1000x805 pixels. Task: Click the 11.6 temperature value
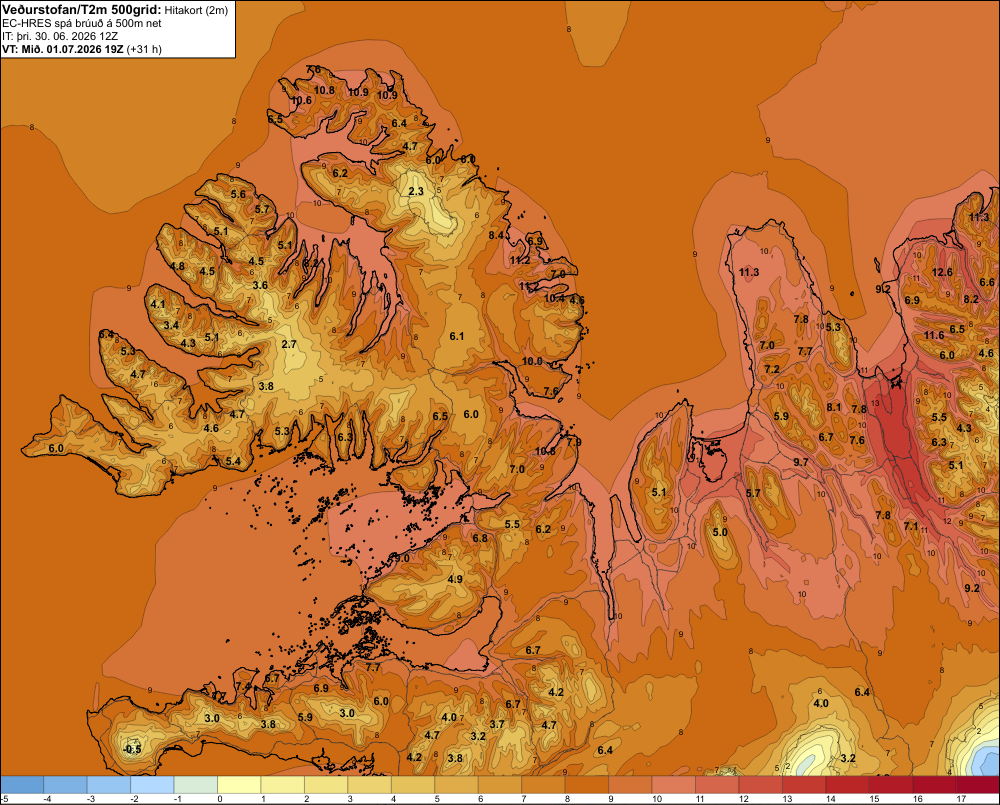934,335
